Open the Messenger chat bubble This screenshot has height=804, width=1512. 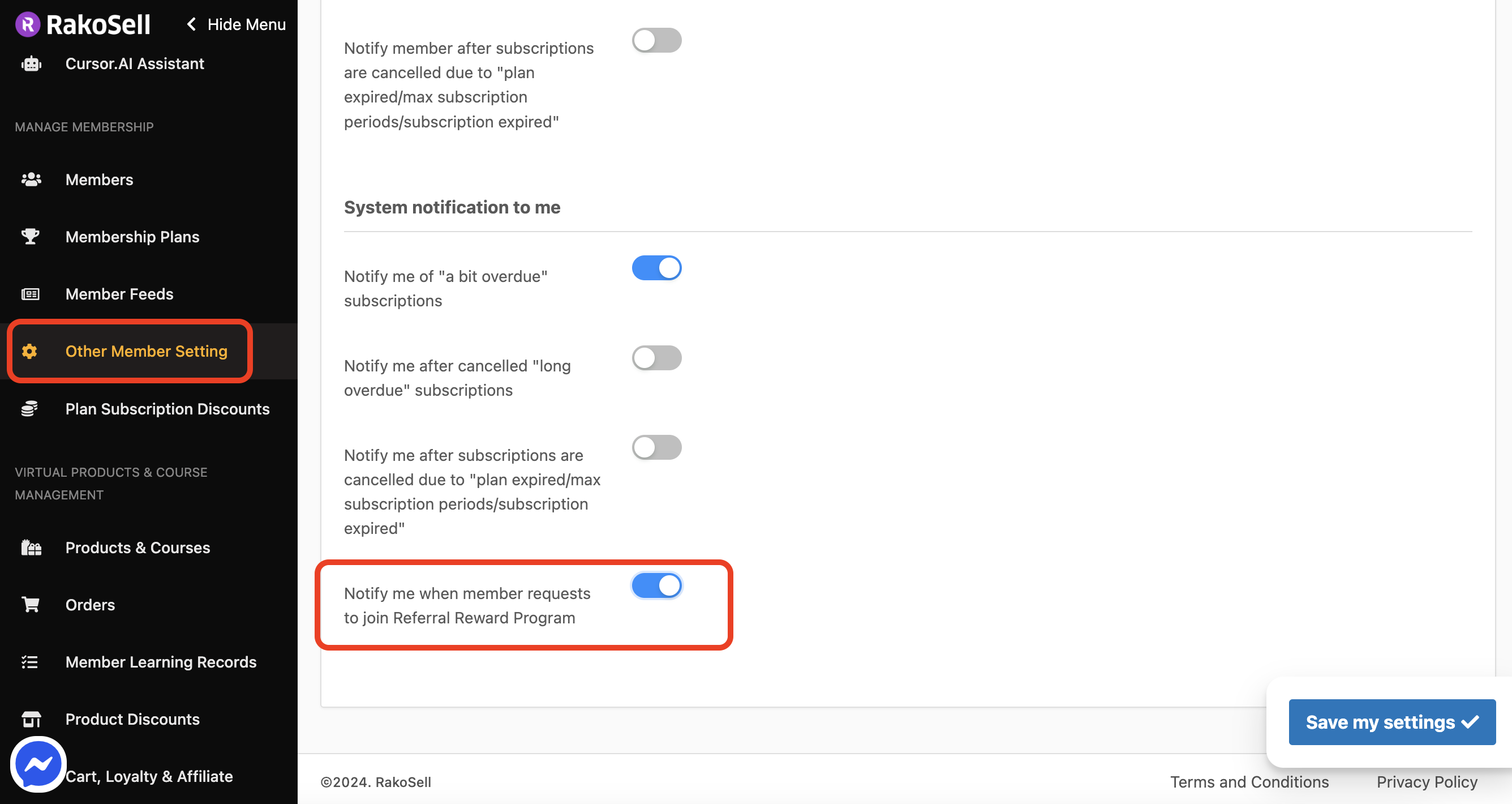(x=38, y=763)
